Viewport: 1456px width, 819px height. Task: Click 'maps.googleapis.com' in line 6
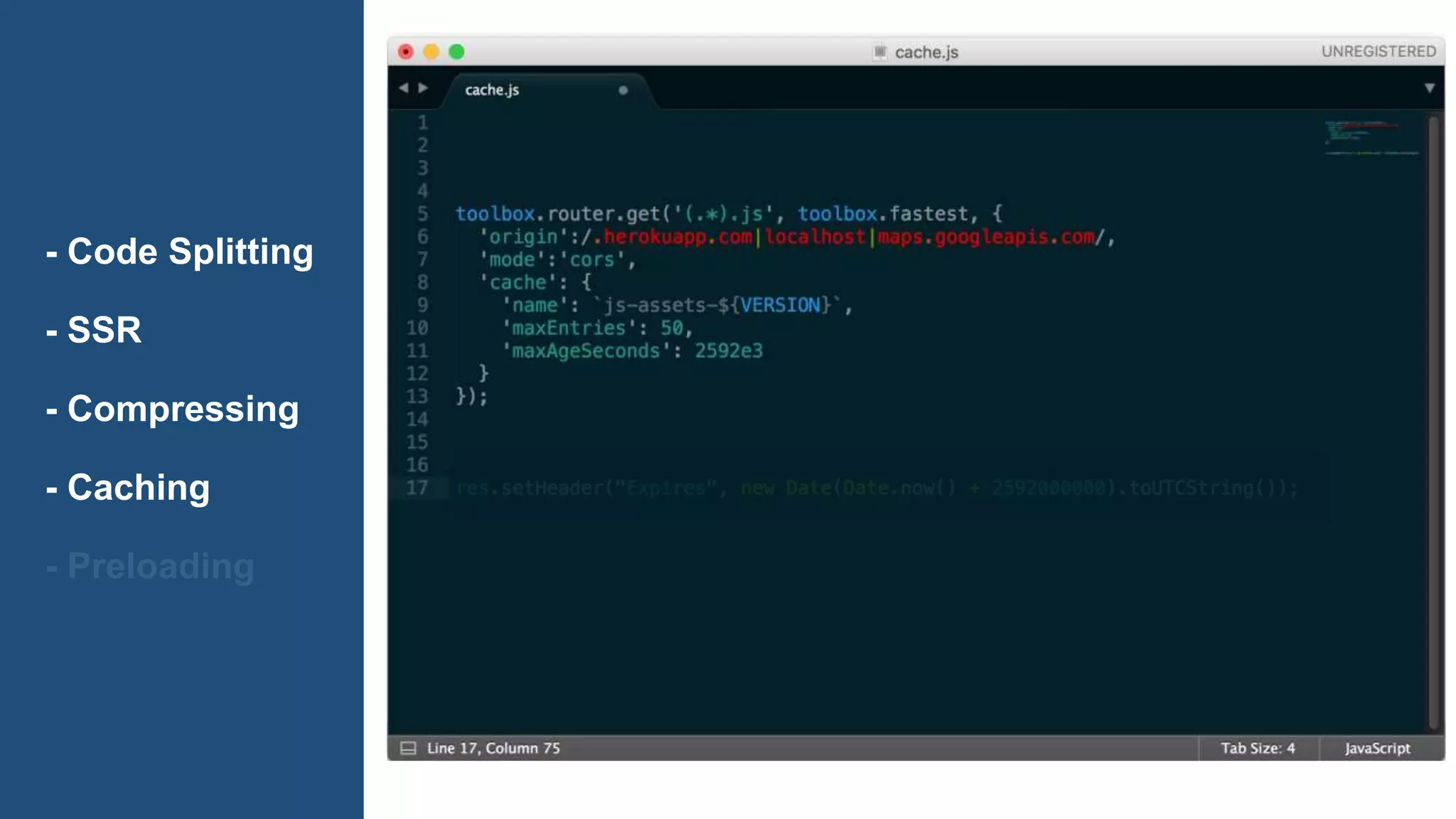(x=986, y=236)
